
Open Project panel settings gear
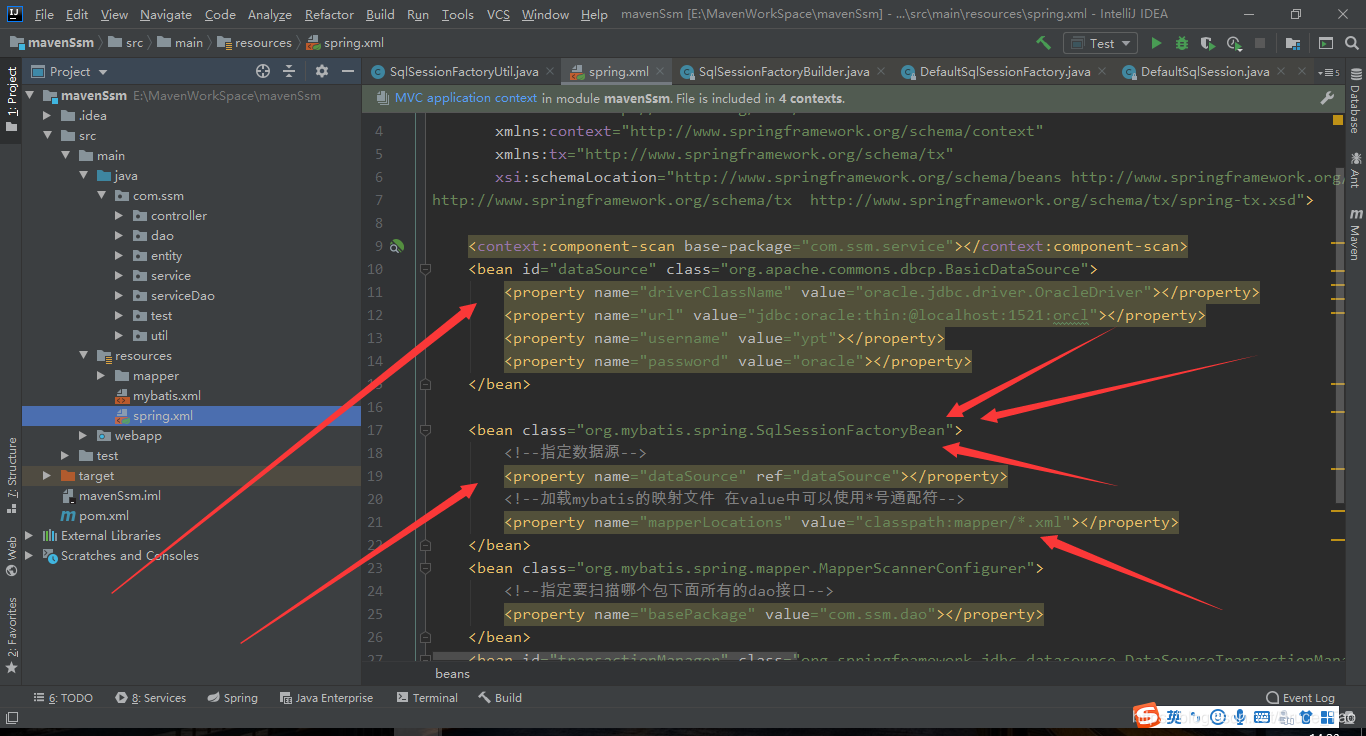pos(322,71)
